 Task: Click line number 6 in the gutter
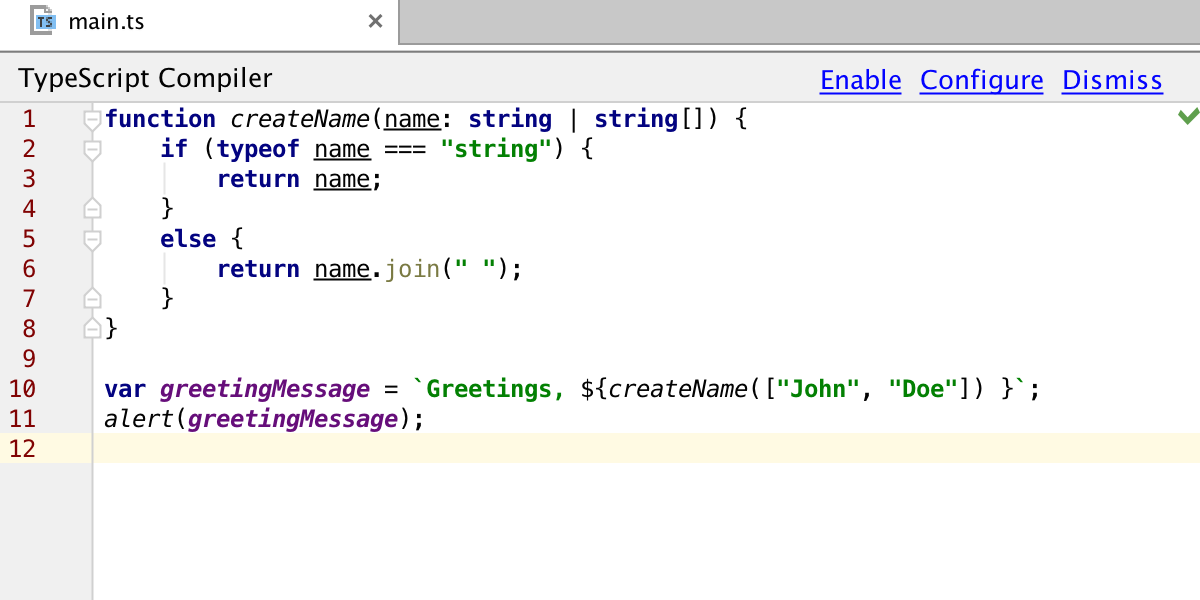pyautogui.click(x=28, y=269)
